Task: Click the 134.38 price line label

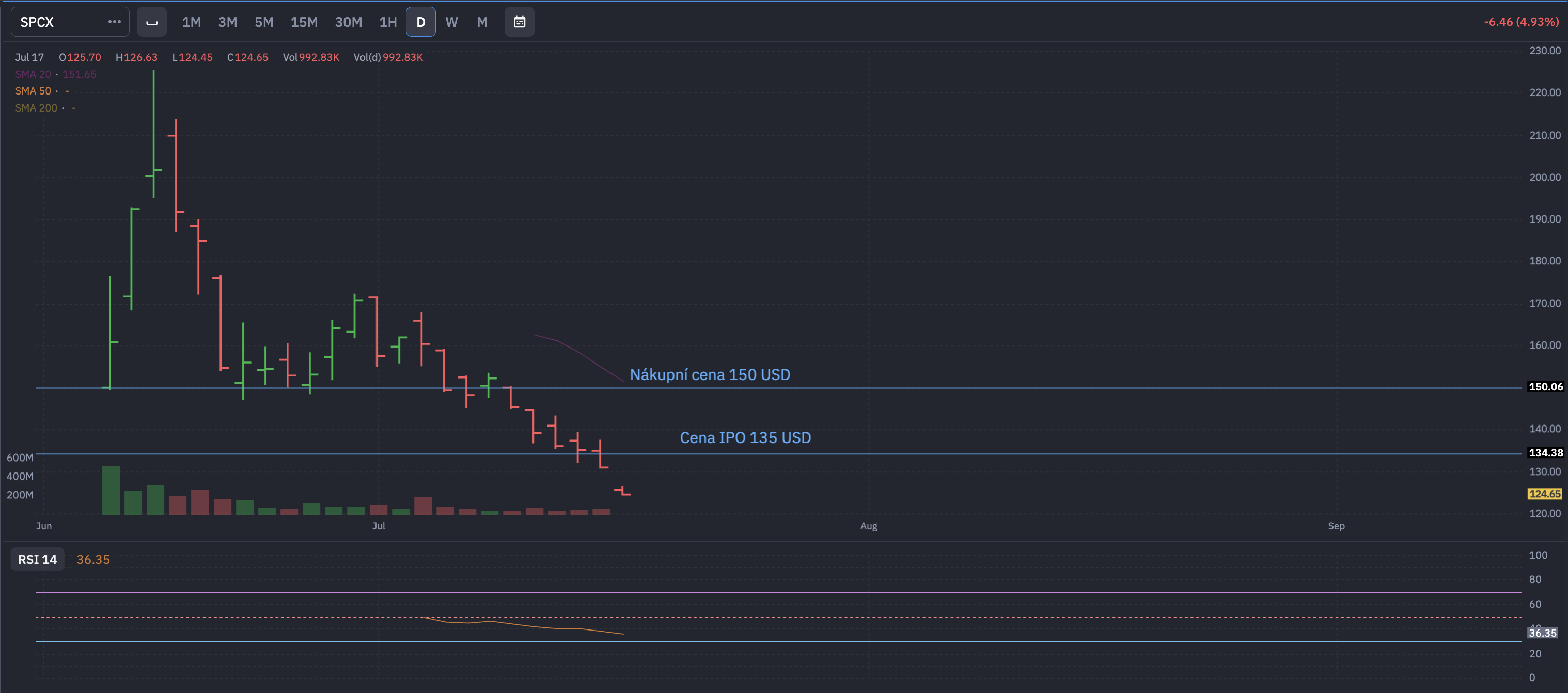Action: [1545, 453]
